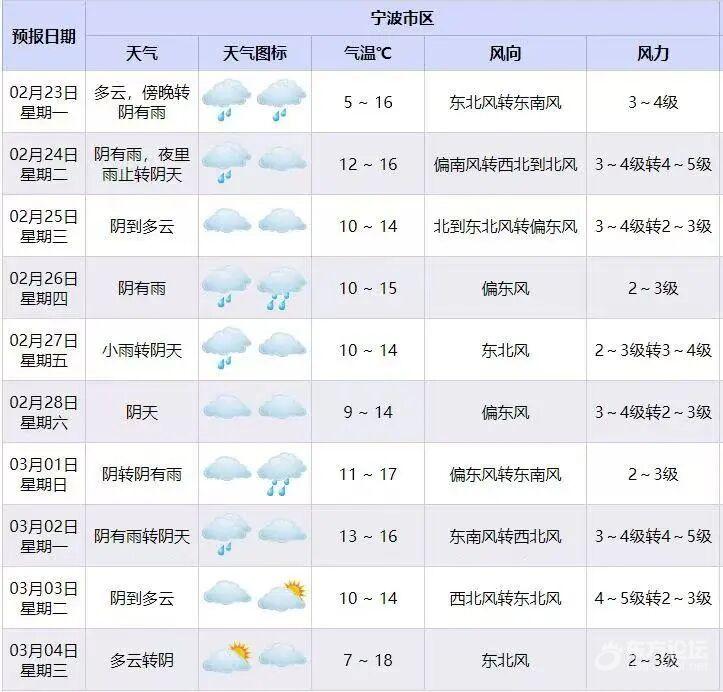The image size is (723, 692).
Task: Click the 天气图标 column header
Action: [254, 54]
